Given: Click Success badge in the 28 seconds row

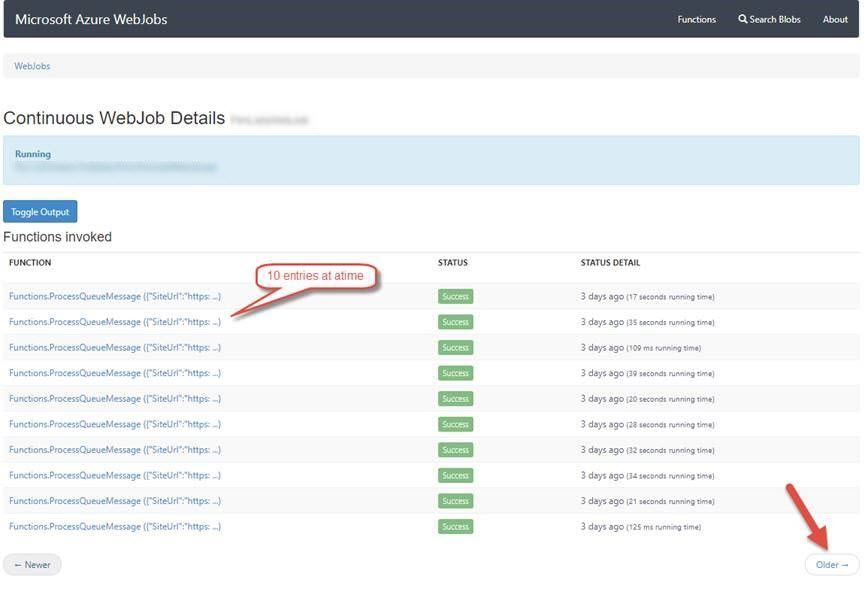Looking at the screenshot, I should coord(455,424).
